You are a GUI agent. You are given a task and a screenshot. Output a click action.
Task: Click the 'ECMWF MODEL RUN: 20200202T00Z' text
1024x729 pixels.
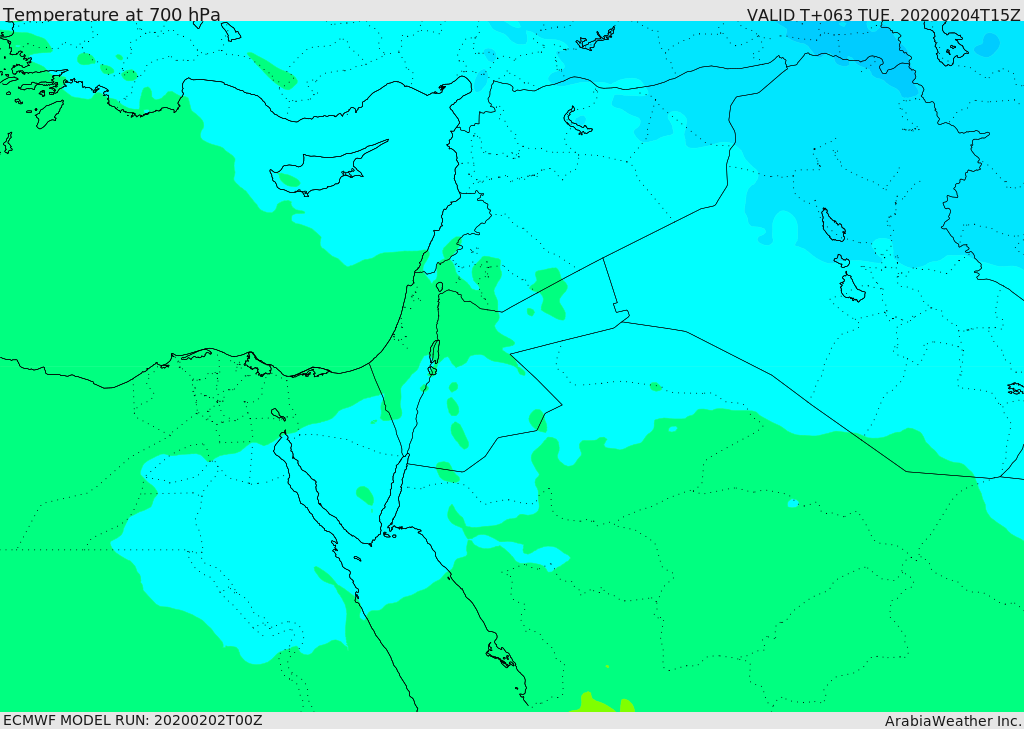click(x=133, y=720)
